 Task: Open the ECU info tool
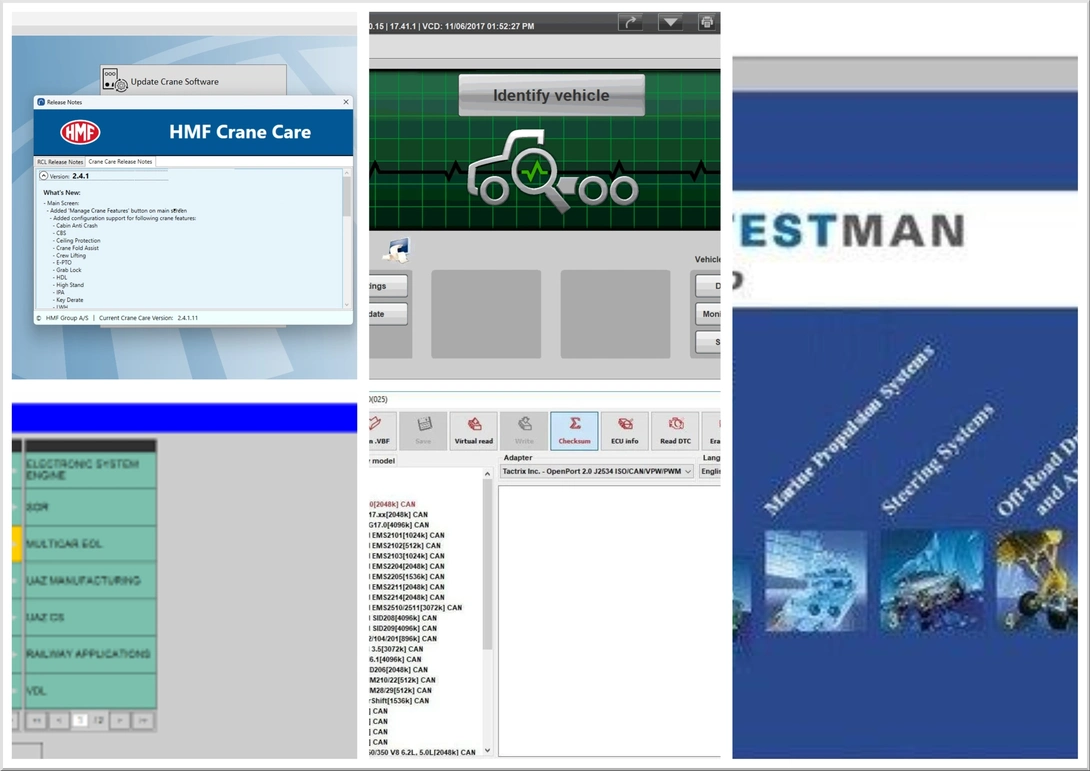[624, 430]
